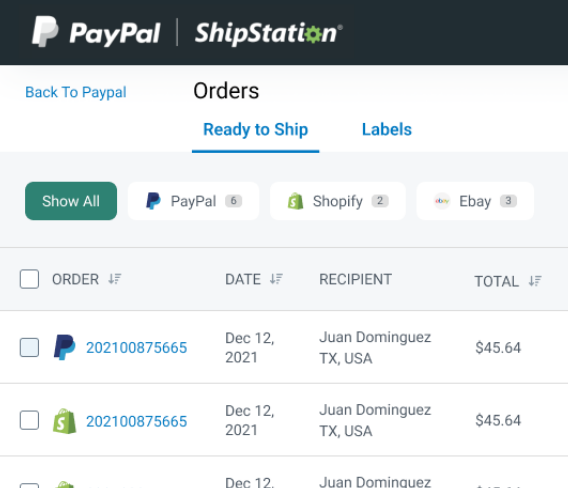This screenshot has width=568, height=488.
Task: Click the Ebay logo in filter chip
Action: click(x=442, y=201)
